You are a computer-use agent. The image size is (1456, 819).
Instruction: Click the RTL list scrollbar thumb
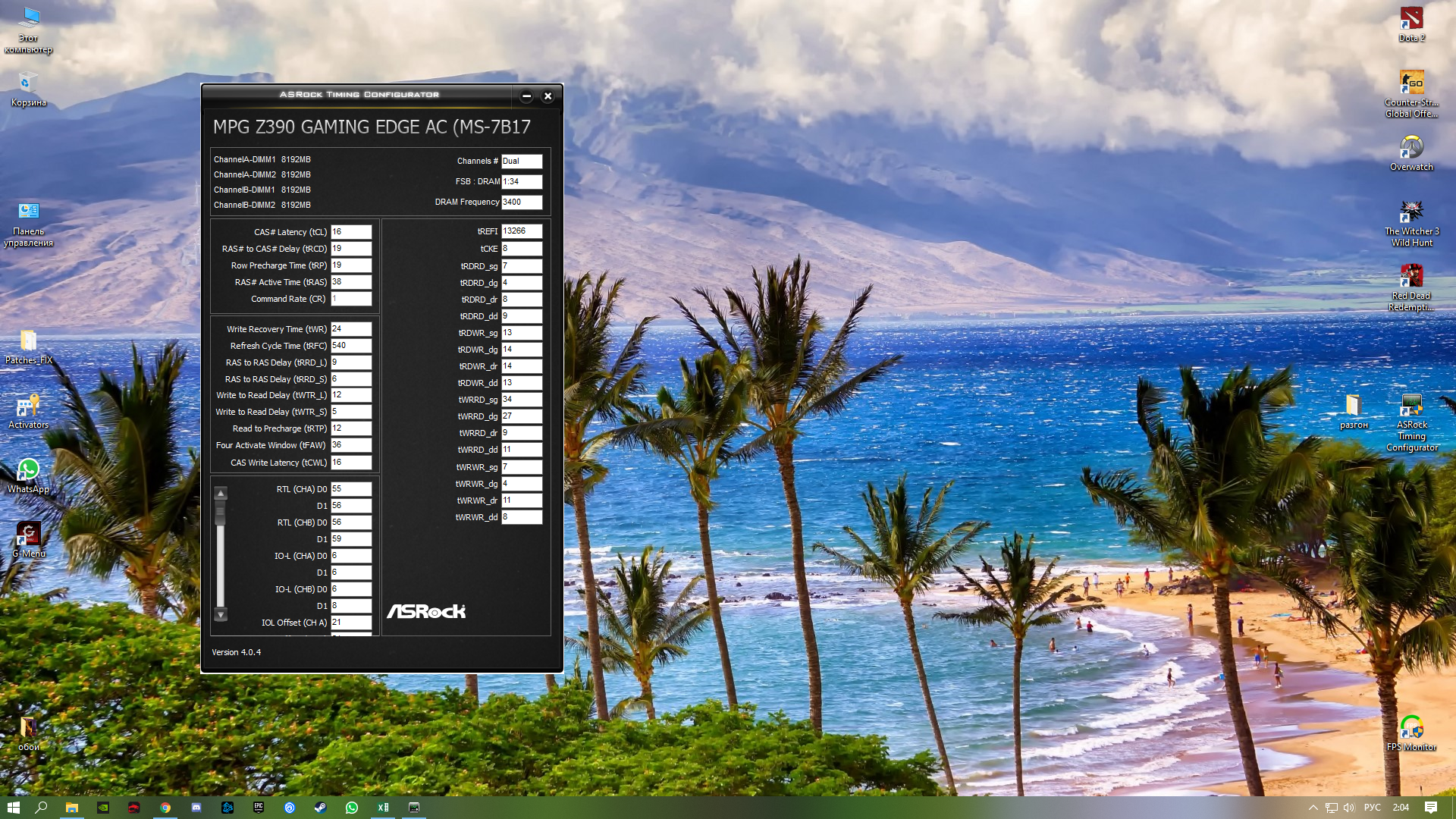(x=221, y=514)
